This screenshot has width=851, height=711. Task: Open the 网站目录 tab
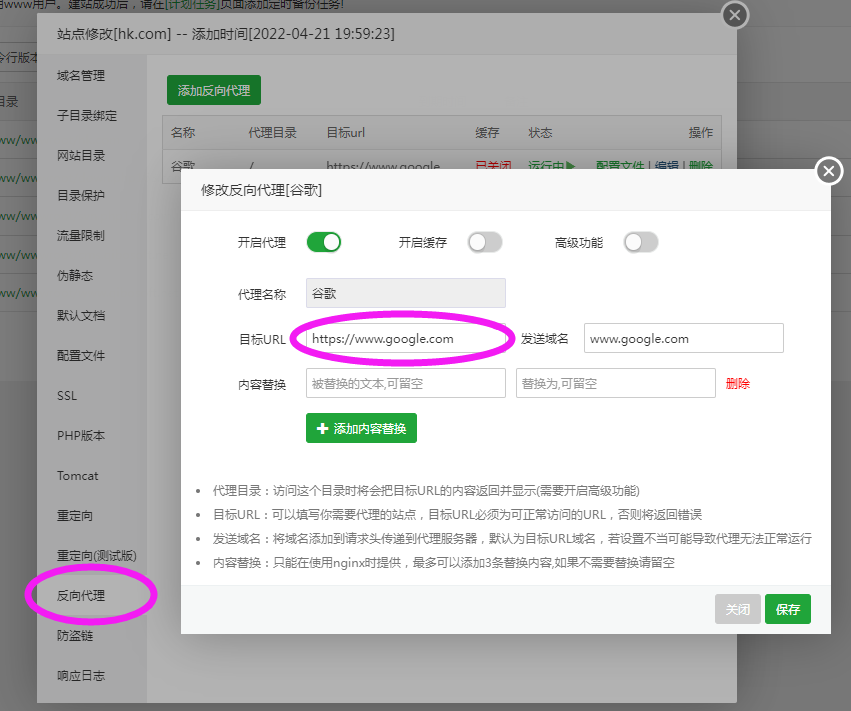[x=81, y=156]
